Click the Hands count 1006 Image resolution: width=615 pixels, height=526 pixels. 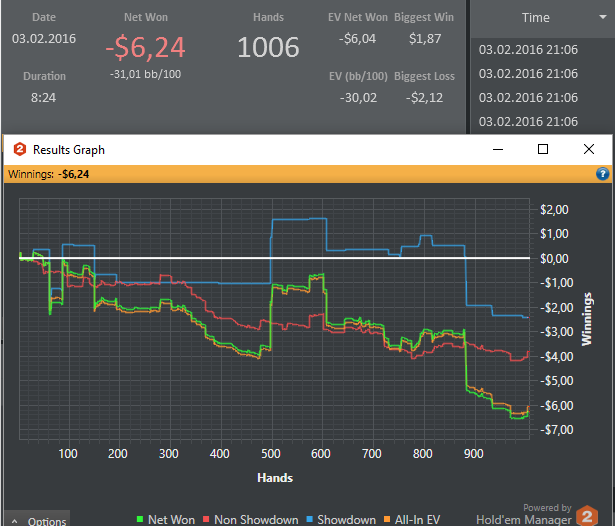click(x=268, y=47)
